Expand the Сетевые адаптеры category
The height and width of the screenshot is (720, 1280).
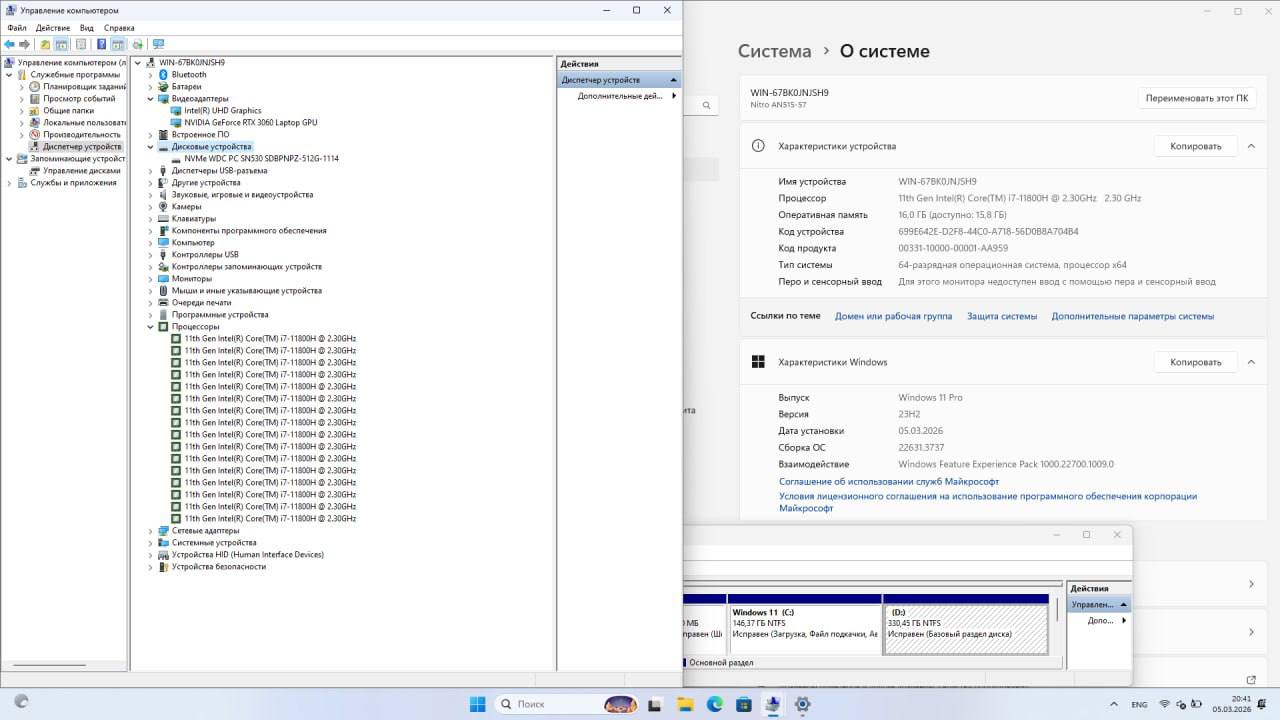click(151, 531)
